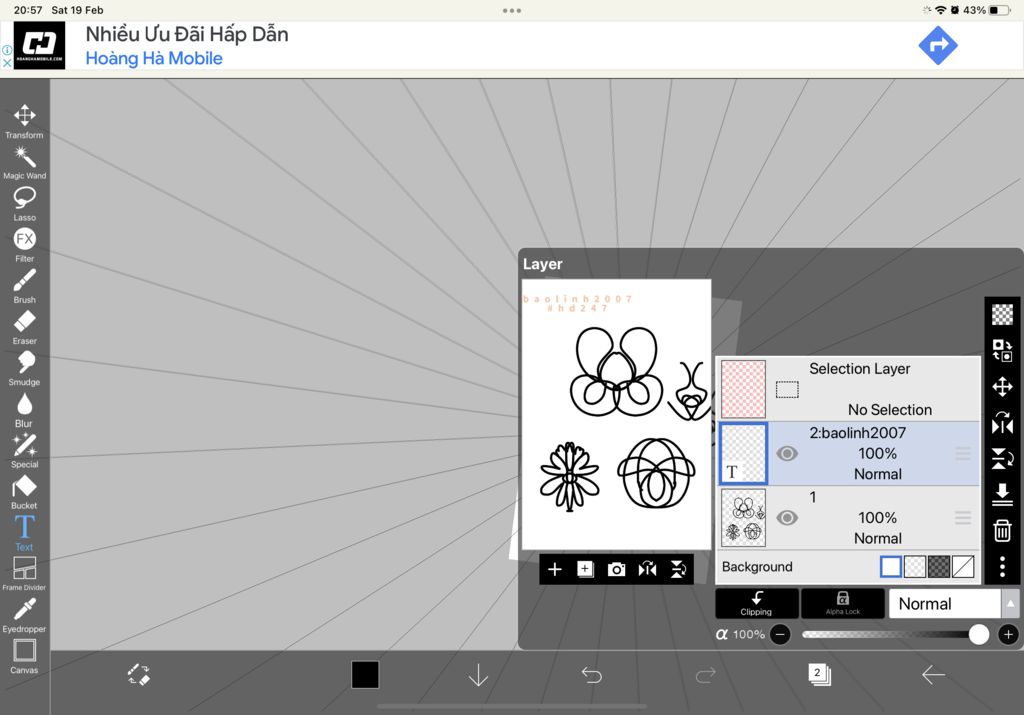Select the Selection Layer row
The height and width of the screenshot is (715, 1024).
[x=848, y=389]
